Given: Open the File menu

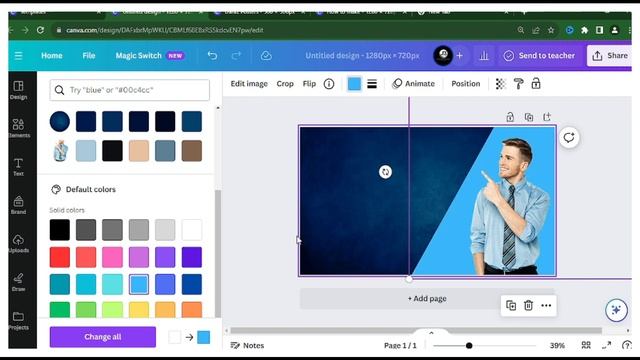Looking at the screenshot, I should coord(89,56).
